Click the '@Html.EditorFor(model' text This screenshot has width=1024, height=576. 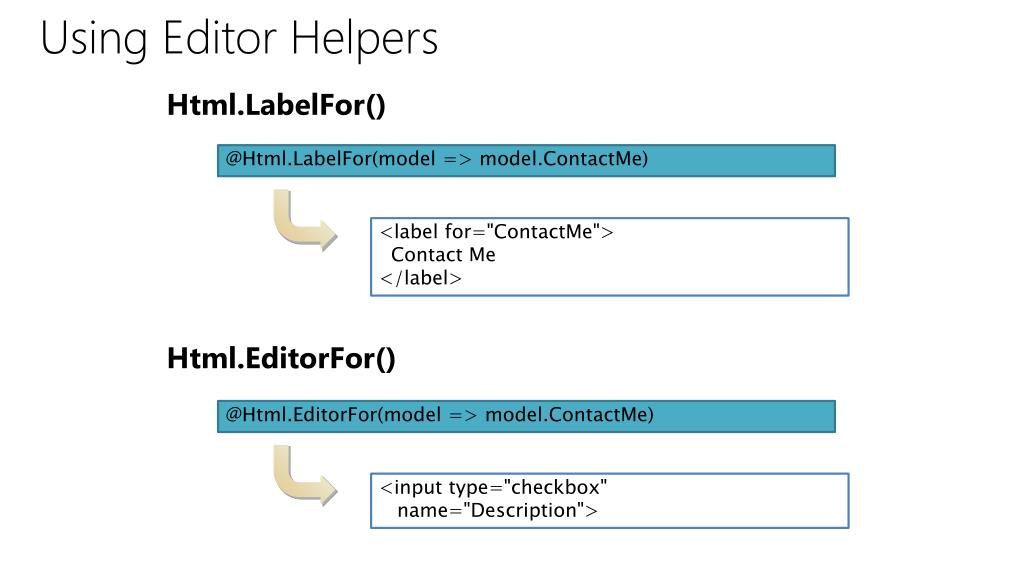click(333, 415)
